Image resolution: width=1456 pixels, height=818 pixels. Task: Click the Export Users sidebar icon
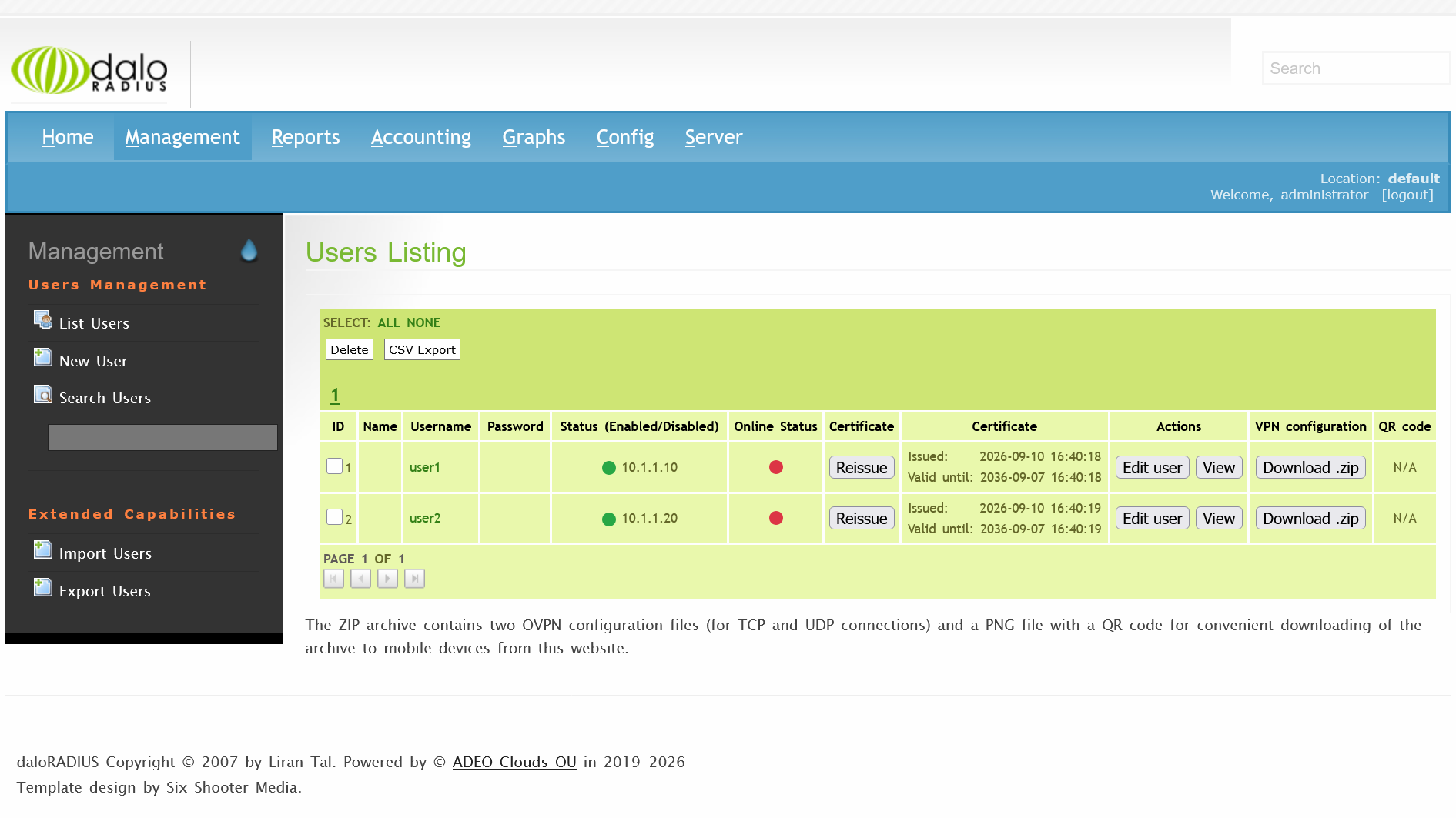43,587
